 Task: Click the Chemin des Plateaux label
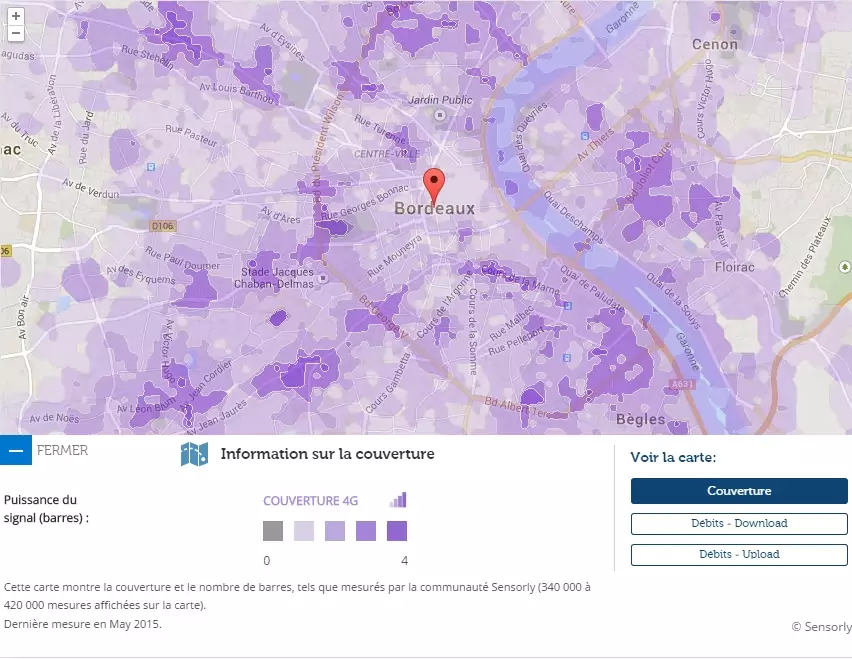coord(805,257)
